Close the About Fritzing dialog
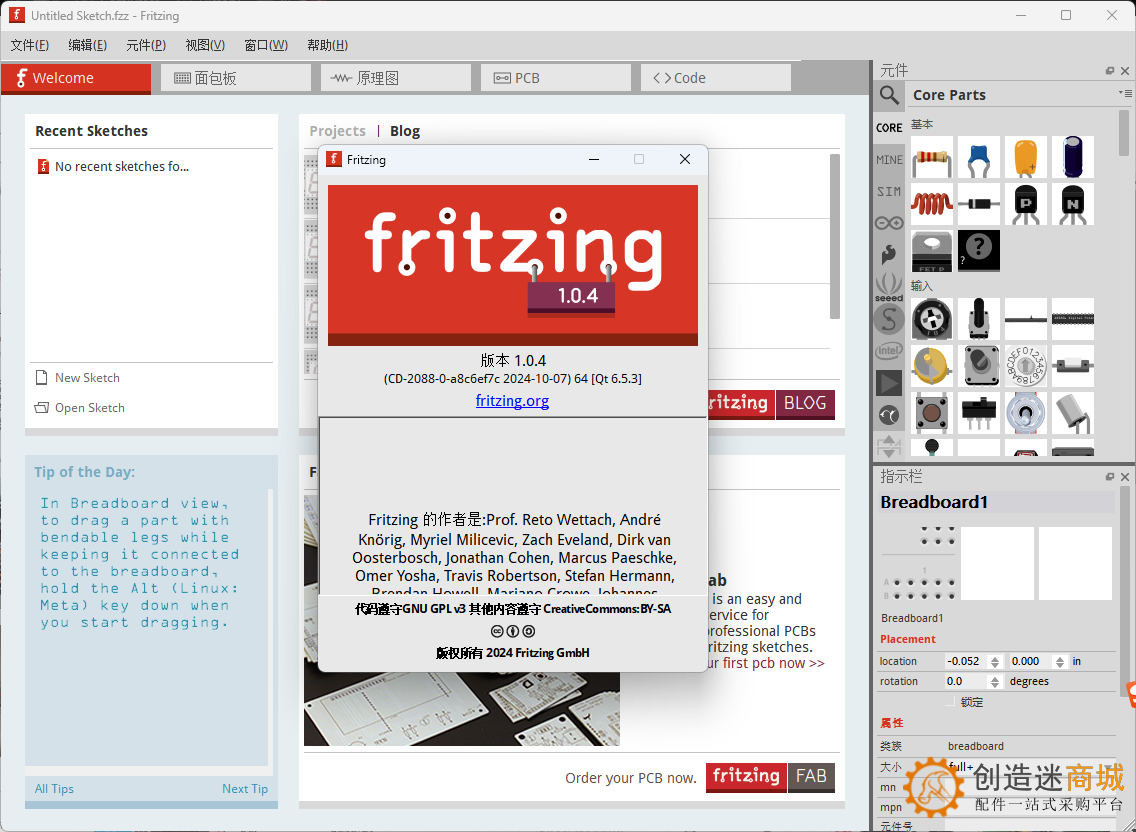 [685, 159]
